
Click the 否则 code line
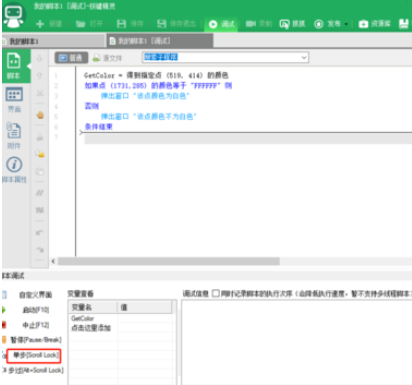pyautogui.click(x=92, y=106)
